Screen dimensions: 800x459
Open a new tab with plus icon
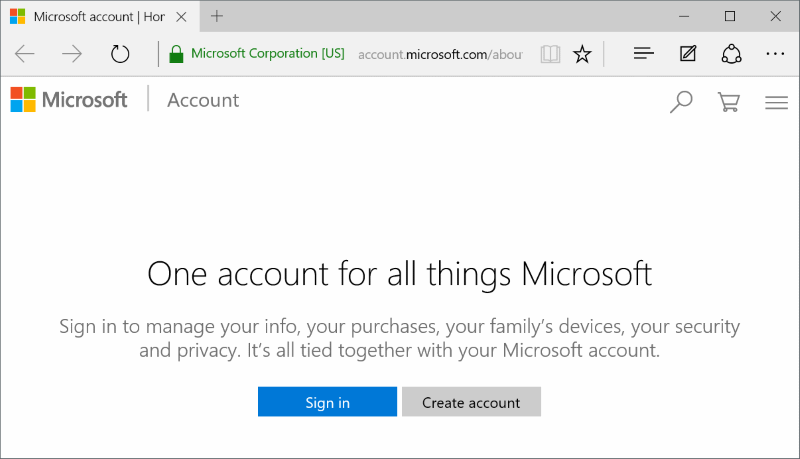coord(217,16)
